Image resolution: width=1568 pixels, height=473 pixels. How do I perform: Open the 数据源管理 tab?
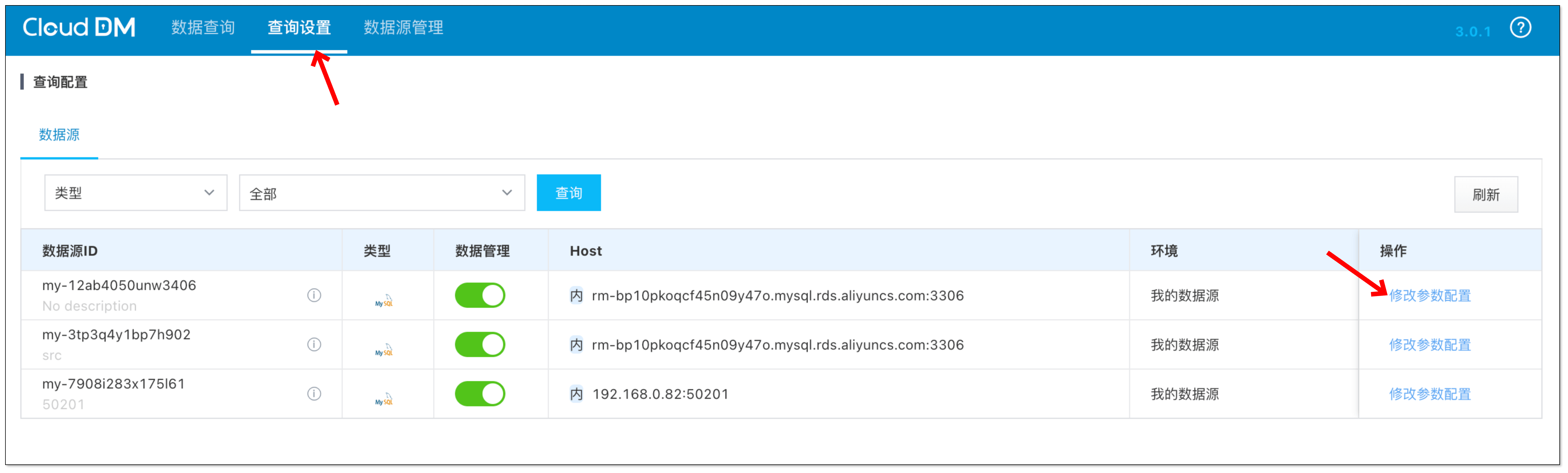pos(403,27)
